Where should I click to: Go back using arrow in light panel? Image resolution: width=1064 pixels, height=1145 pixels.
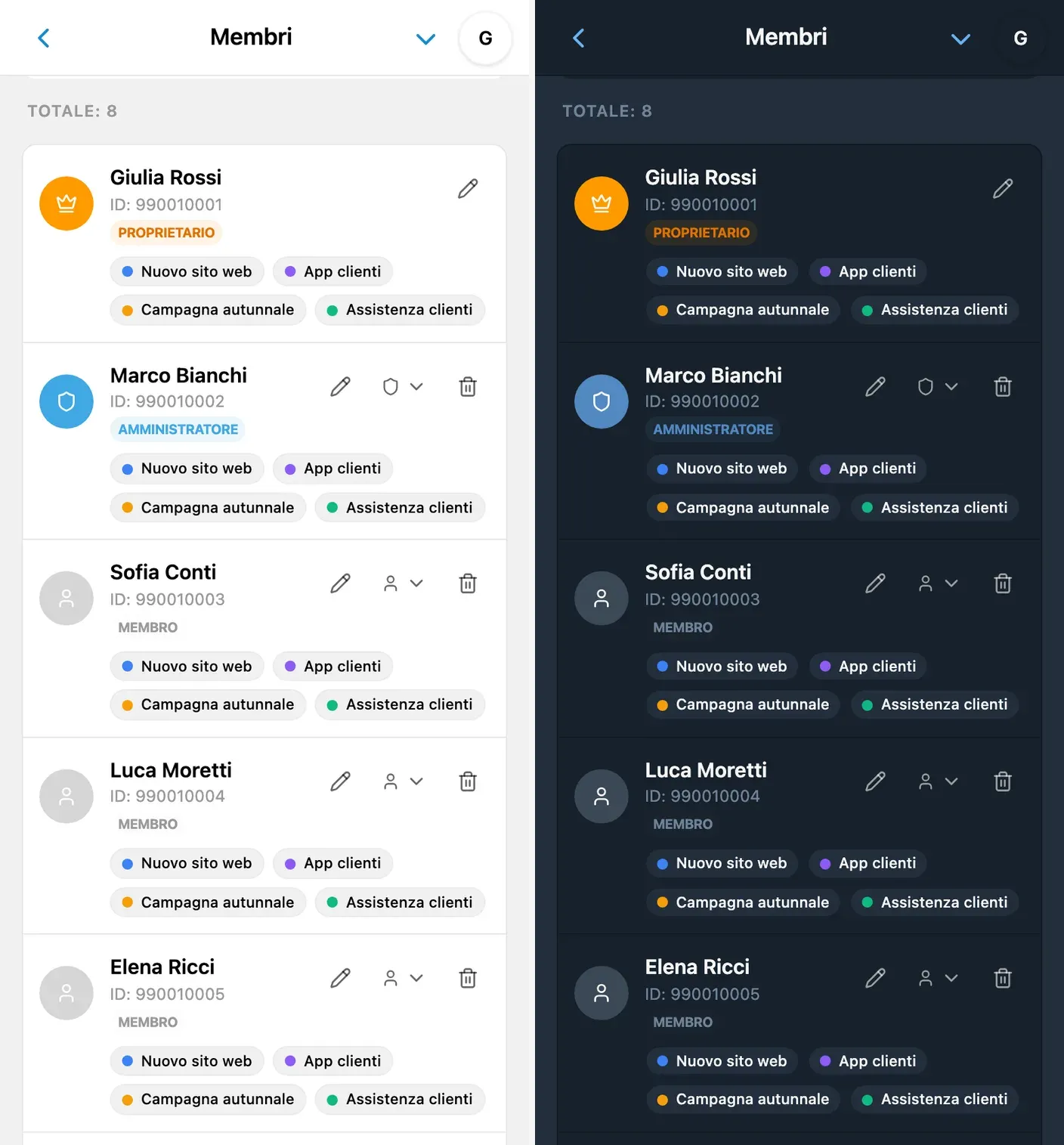click(44, 38)
